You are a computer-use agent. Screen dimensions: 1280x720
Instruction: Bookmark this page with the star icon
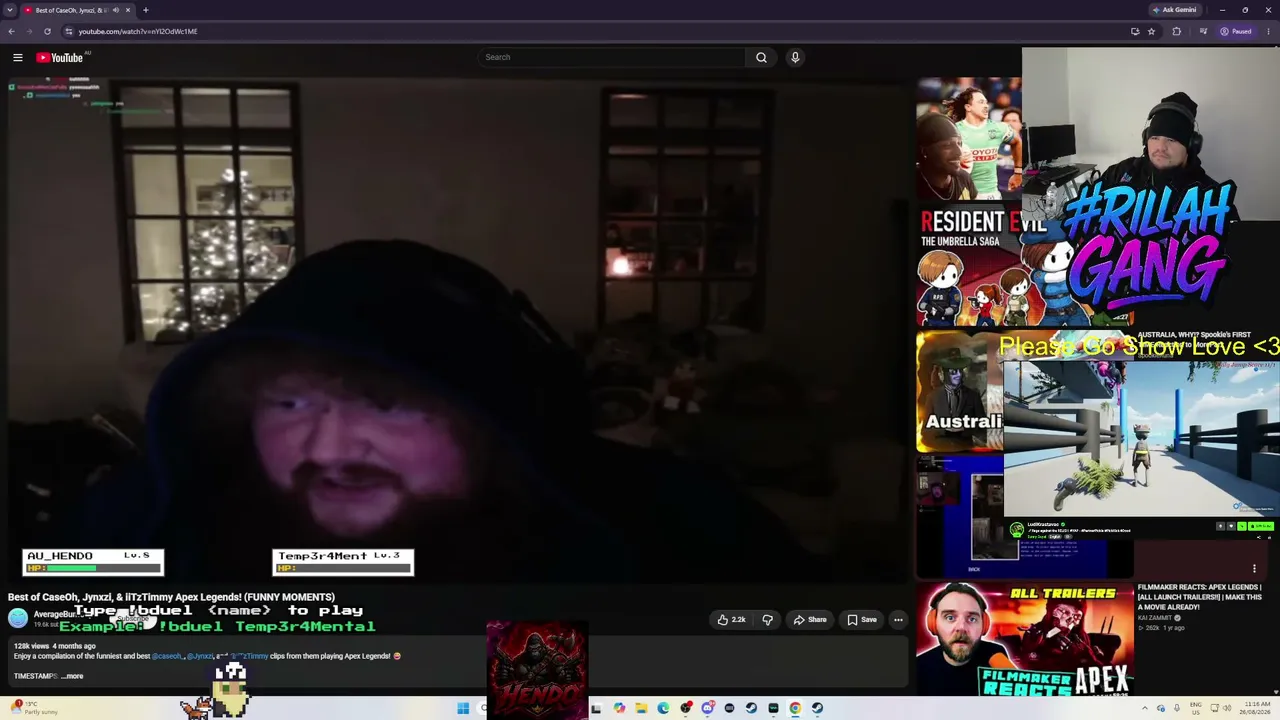[1151, 31]
